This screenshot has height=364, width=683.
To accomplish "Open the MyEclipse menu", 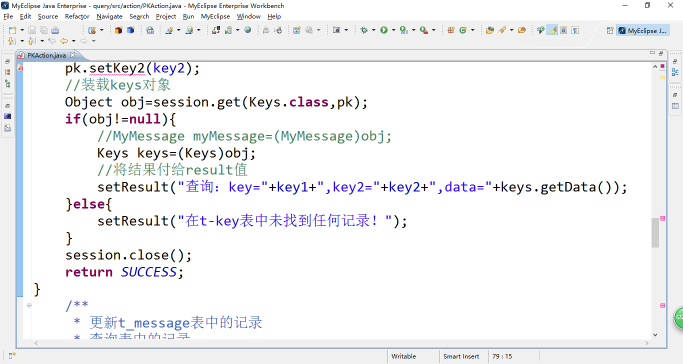I will (215, 17).
